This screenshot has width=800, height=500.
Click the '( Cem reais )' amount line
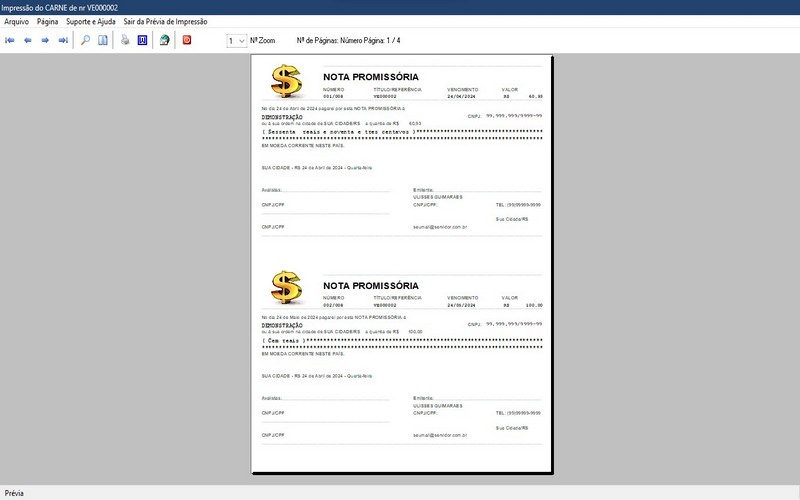tap(284, 341)
